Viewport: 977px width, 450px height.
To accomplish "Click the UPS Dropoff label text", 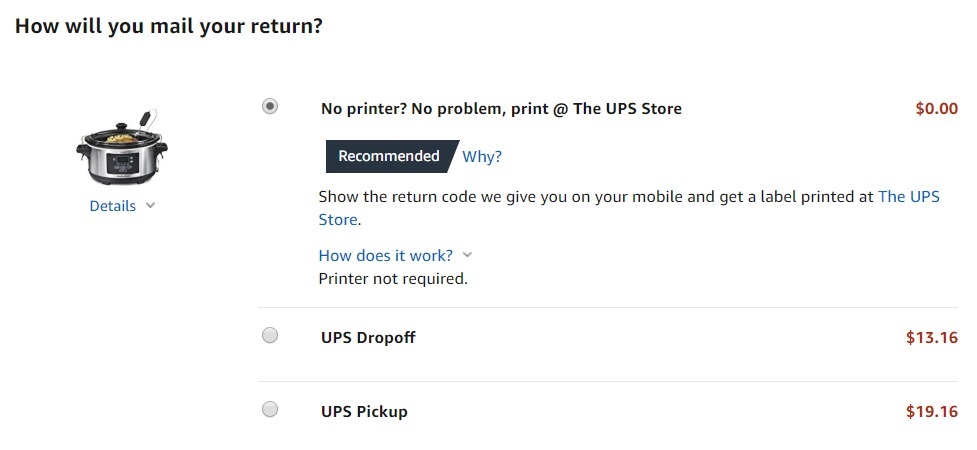I will click(x=368, y=337).
